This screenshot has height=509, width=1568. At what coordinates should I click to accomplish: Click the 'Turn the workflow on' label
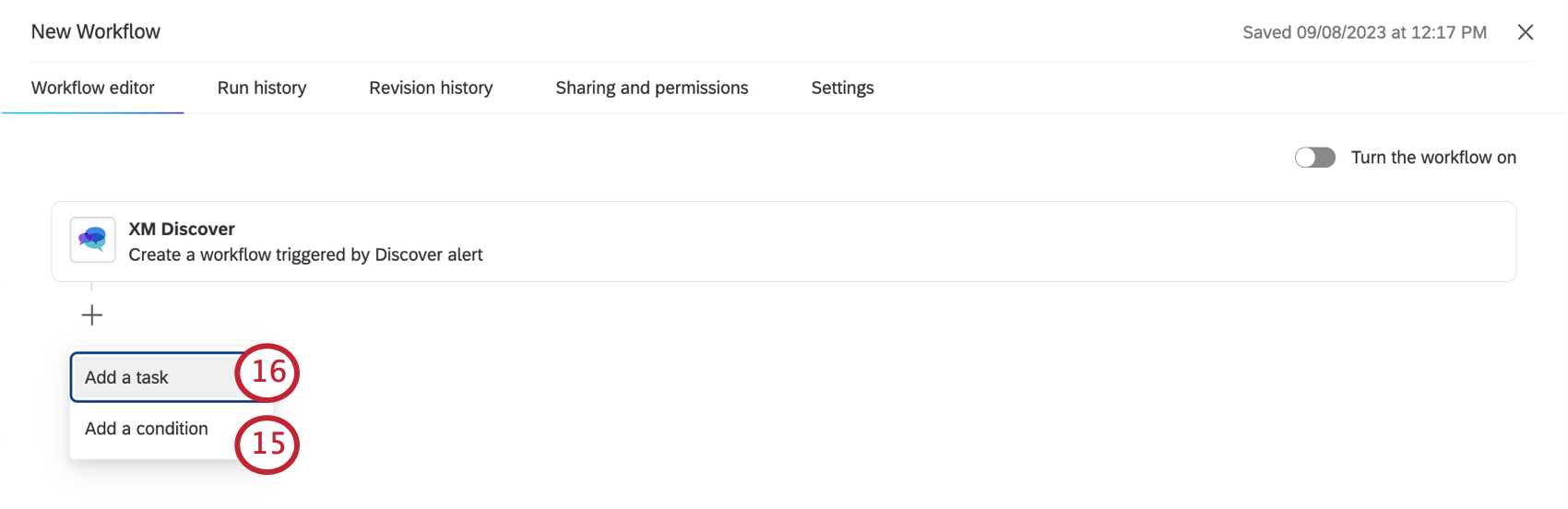pyautogui.click(x=1433, y=158)
